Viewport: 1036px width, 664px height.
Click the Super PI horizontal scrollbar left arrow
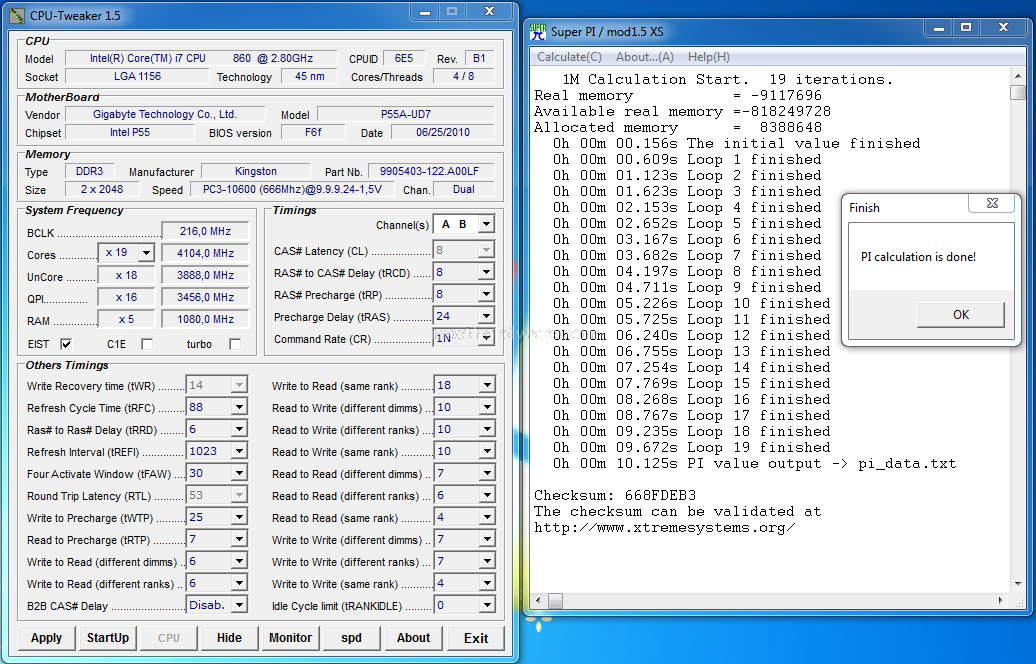click(x=539, y=601)
